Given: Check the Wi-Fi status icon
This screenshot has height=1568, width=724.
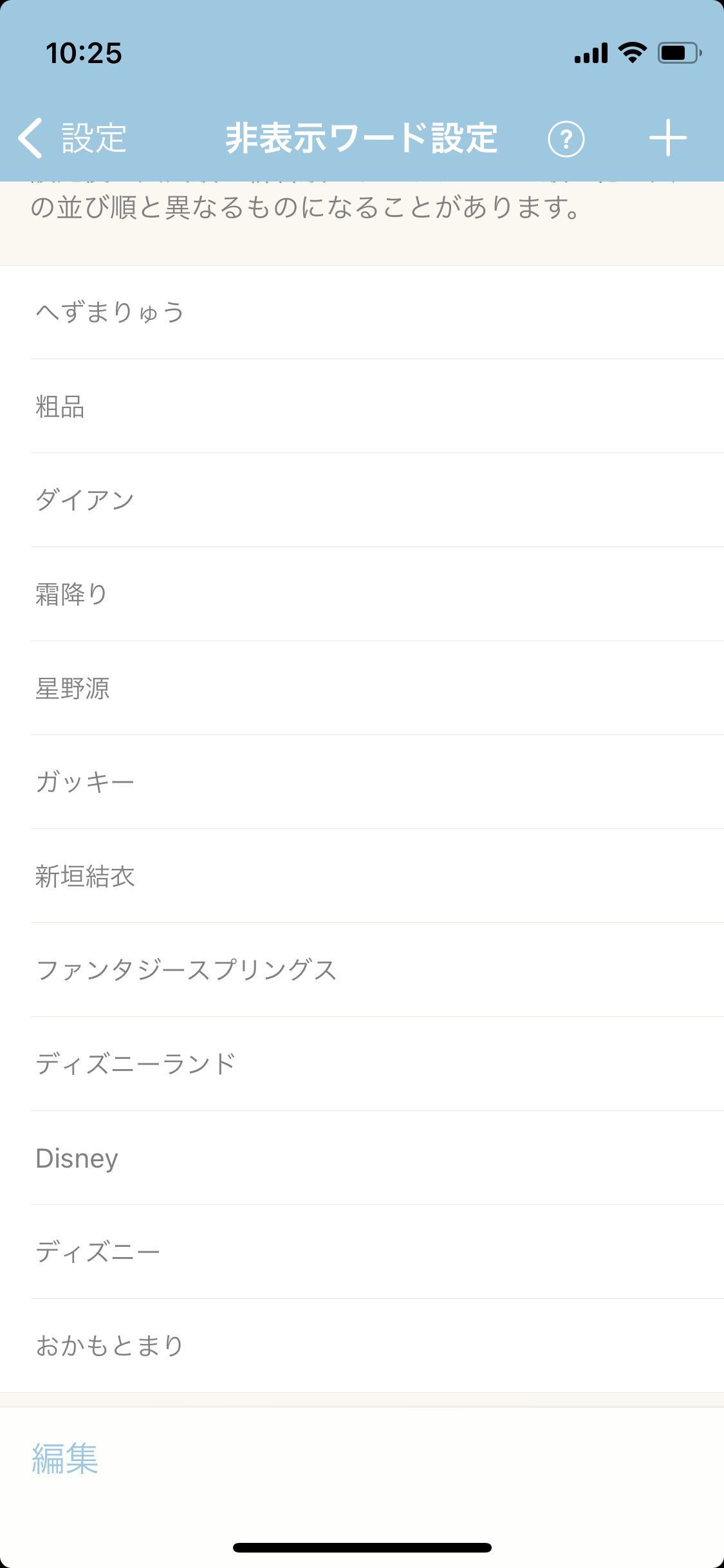Looking at the screenshot, I should click(x=633, y=53).
